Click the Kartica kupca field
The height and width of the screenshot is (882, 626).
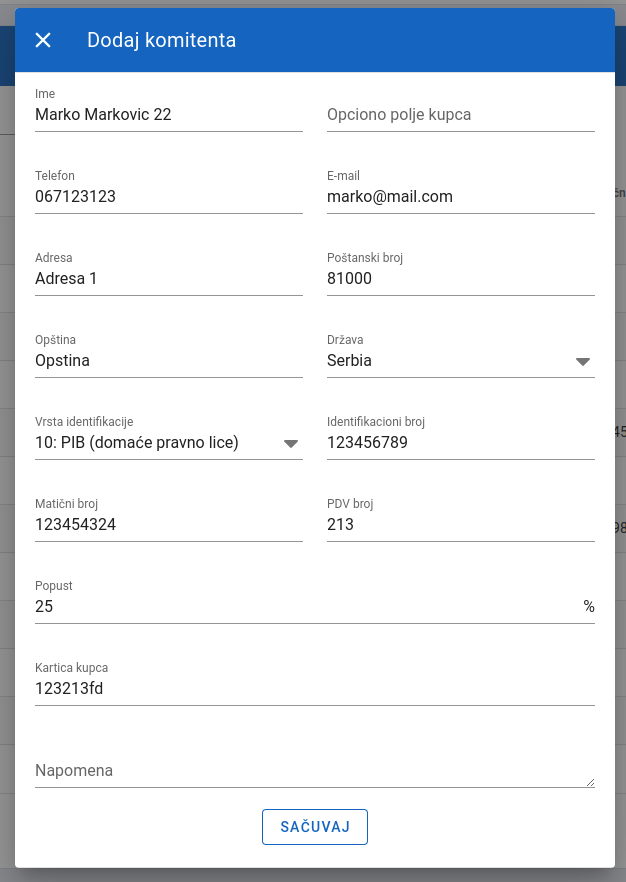(x=314, y=689)
